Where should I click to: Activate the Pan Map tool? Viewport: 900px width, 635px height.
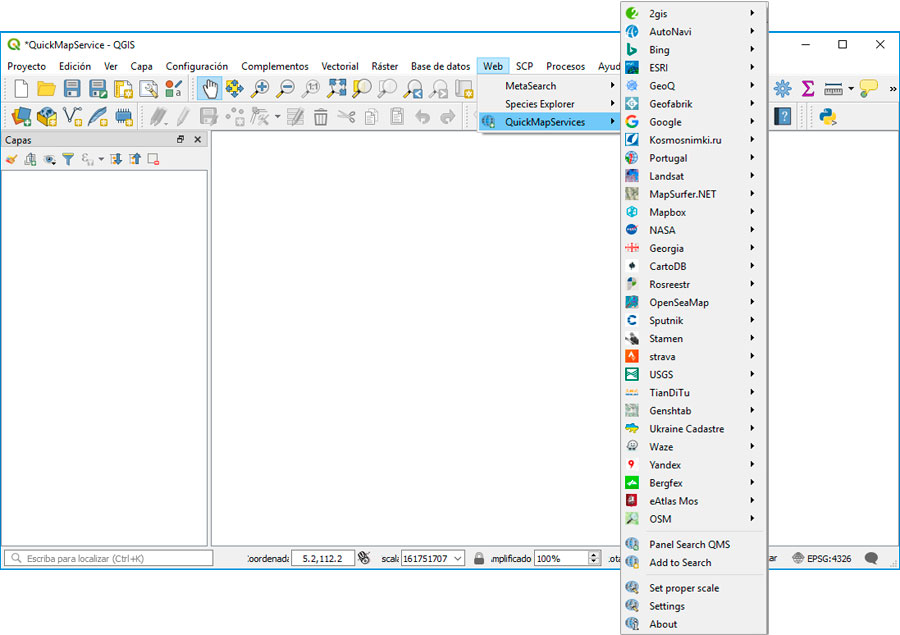(210, 88)
